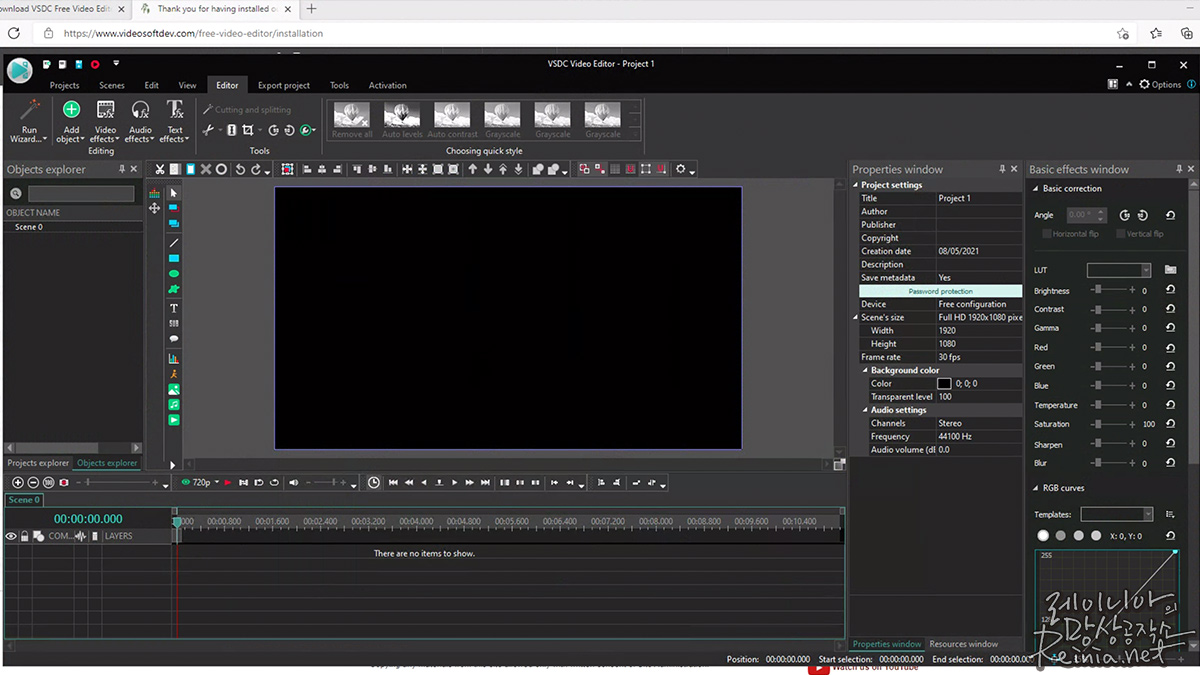Select the arrow pointer tool
1200x675 pixels.
coord(173,193)
